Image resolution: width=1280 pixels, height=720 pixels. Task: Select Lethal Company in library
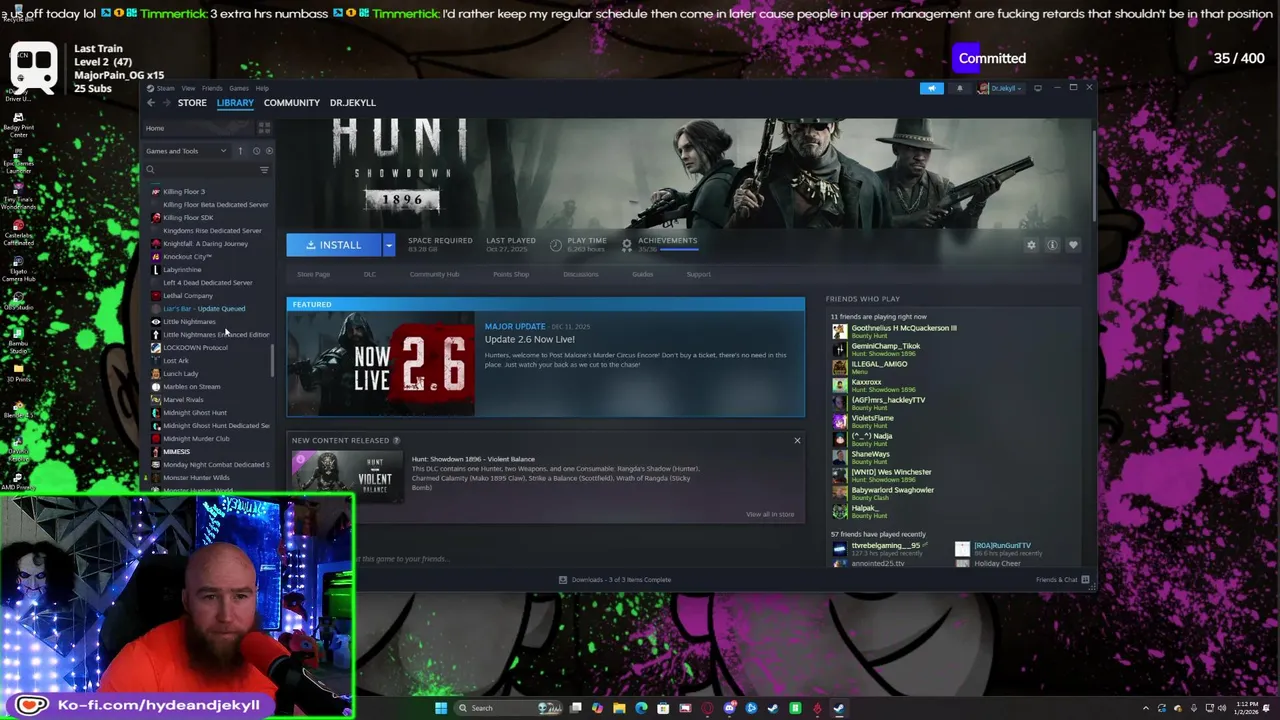(188, 295)
